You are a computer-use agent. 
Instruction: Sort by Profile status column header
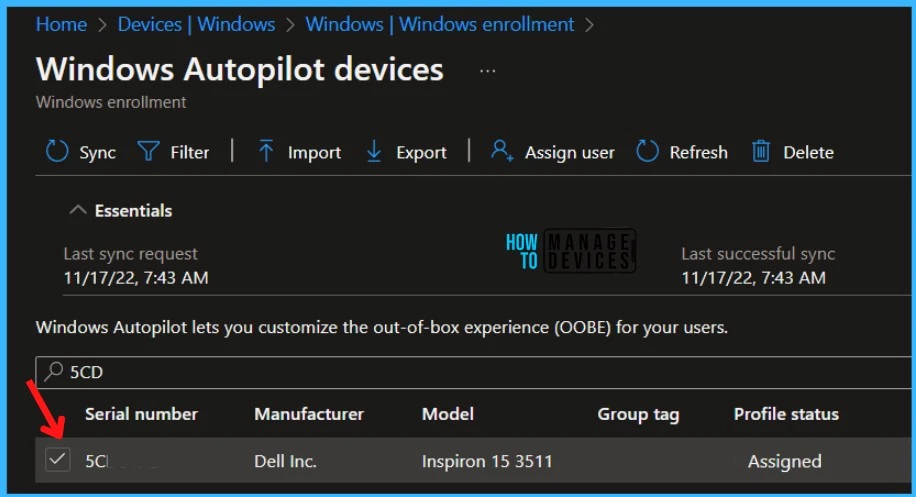coord(786,414)
